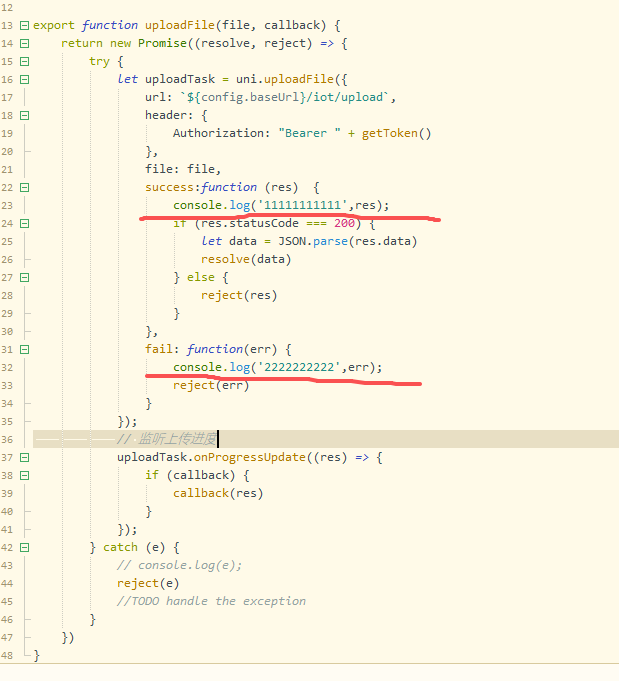Click the console.log '2222222222' statement
This screenshot has height=681, width=619.
click(x=277, y=367)
